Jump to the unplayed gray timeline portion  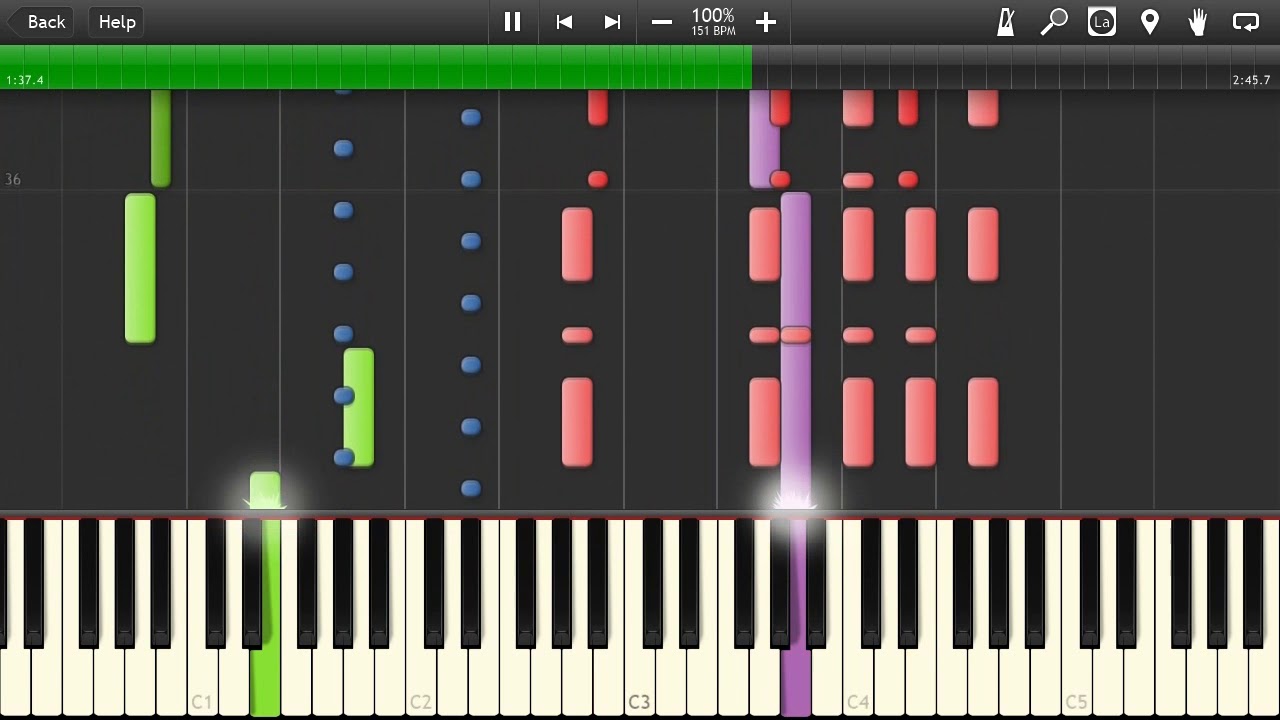pos(1016,67)
